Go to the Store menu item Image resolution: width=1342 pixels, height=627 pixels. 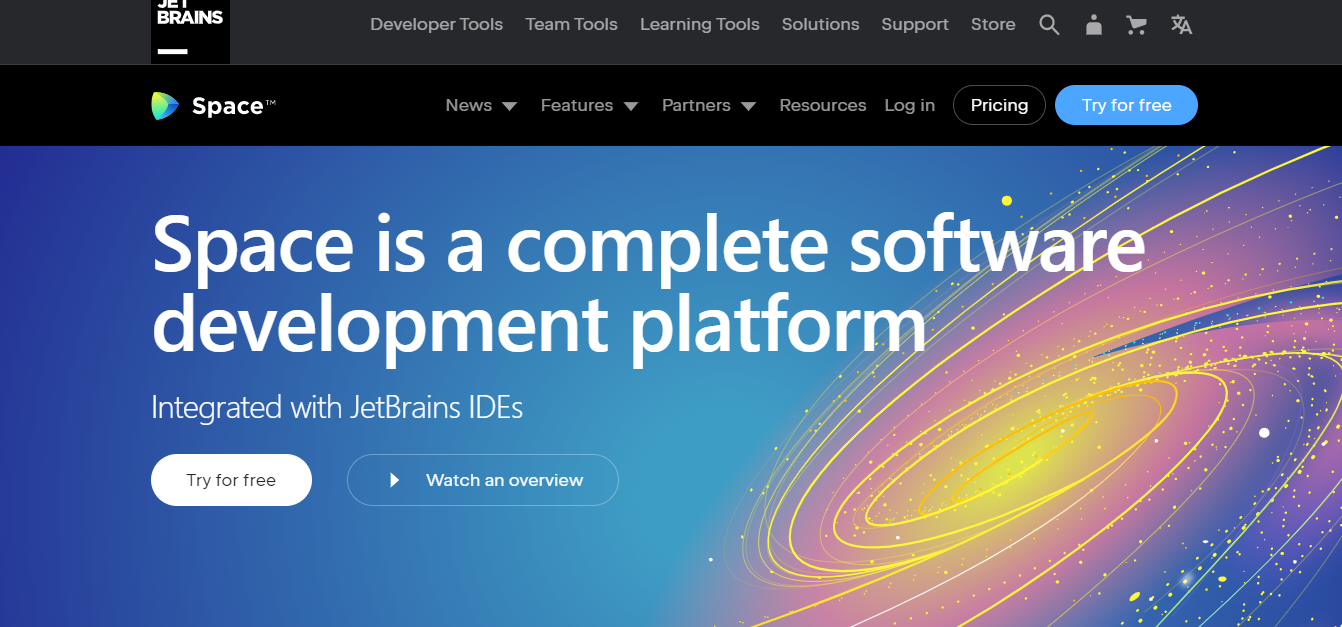pos(993,24)
